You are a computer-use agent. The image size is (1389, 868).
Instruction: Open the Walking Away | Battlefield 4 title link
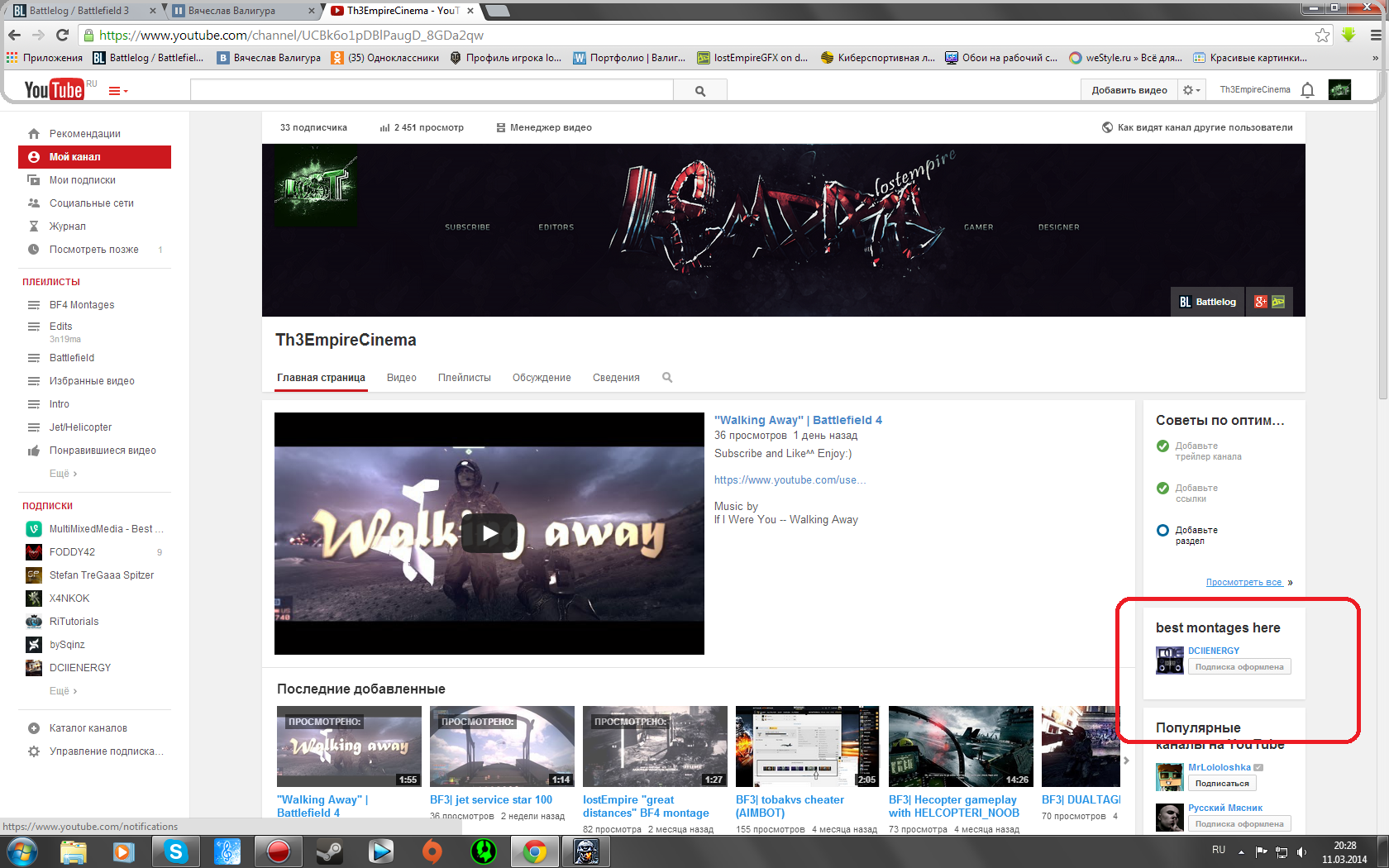tap(798, 420)
